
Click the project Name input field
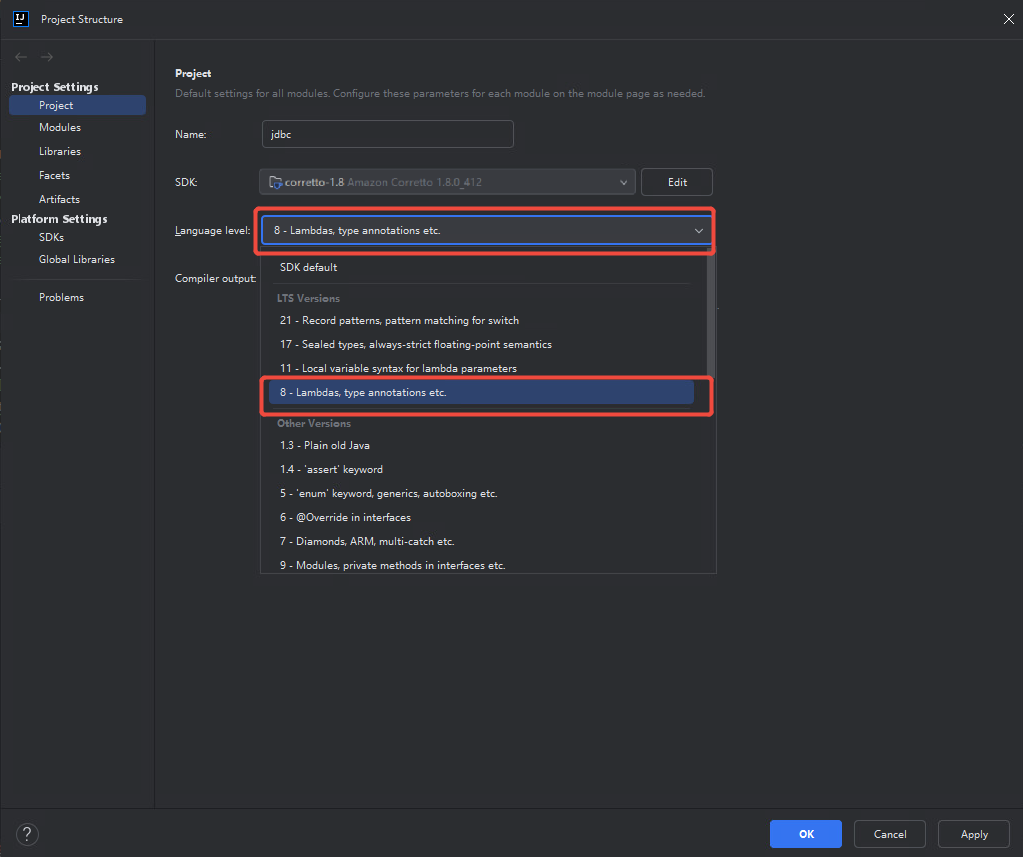pos(388,134)
